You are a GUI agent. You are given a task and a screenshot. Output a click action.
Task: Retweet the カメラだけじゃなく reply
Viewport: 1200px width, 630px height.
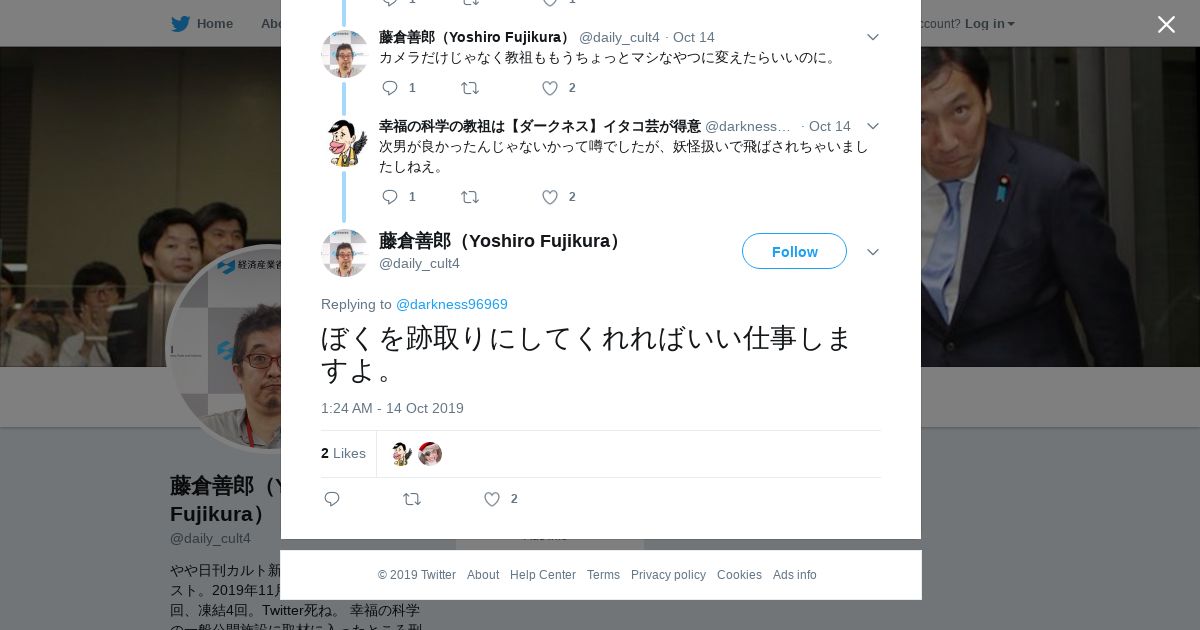click(x=470, y=88)
